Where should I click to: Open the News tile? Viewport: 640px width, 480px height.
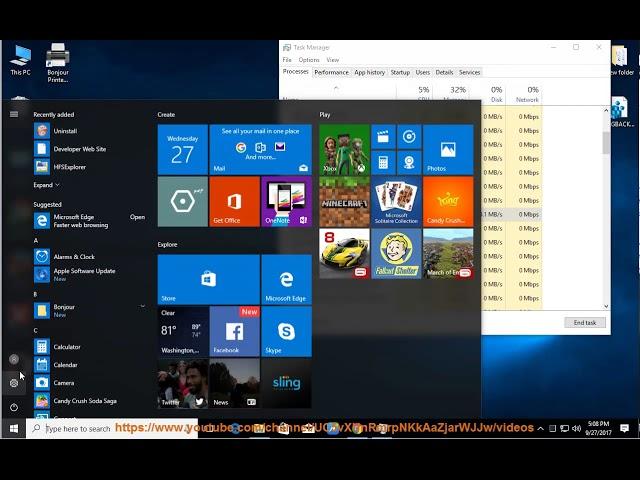pyautogui.click(x=234, y=383)
